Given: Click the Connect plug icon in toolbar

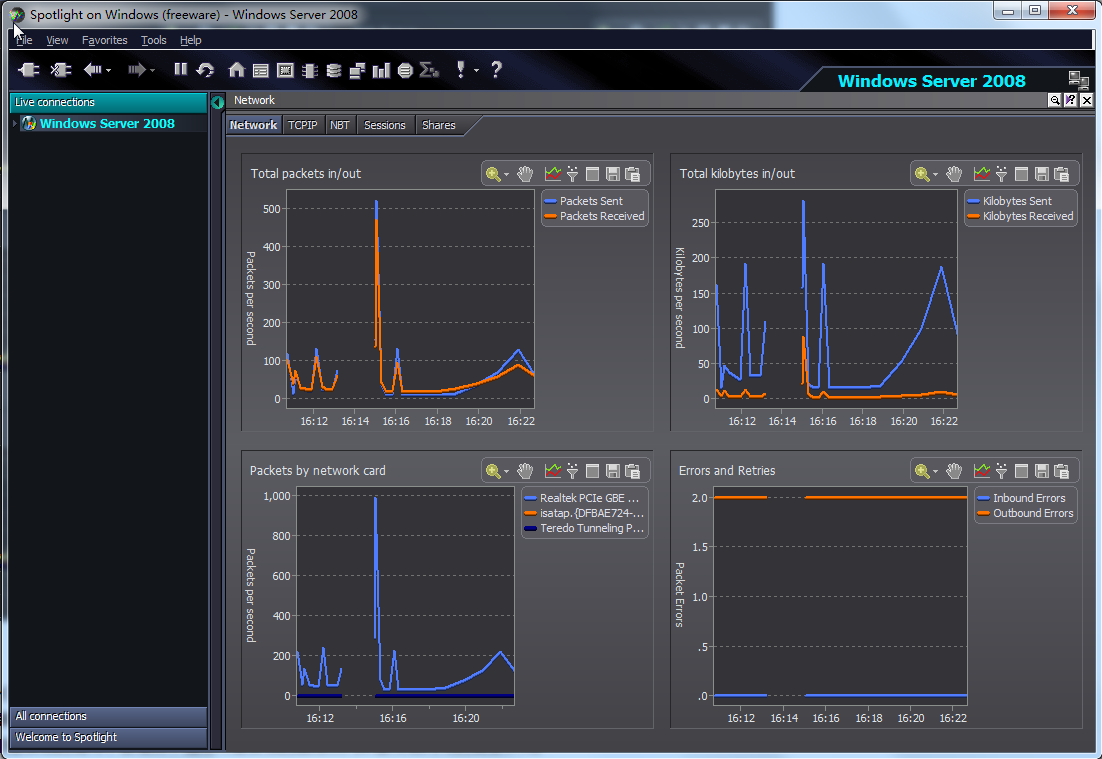Looking at the screenshot, I should pyautogui.click(x=29, y=70).
